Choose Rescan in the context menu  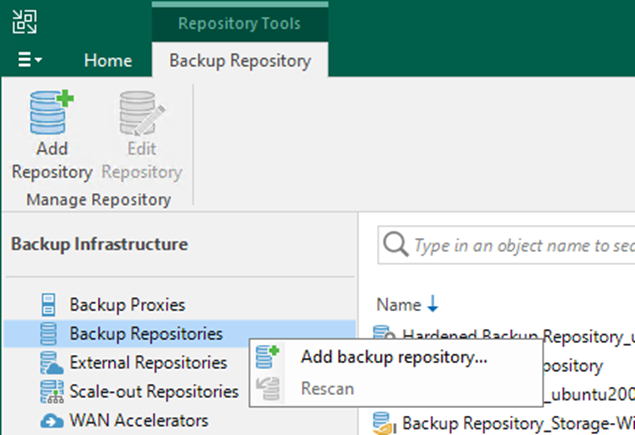click(x=327, y=389)
